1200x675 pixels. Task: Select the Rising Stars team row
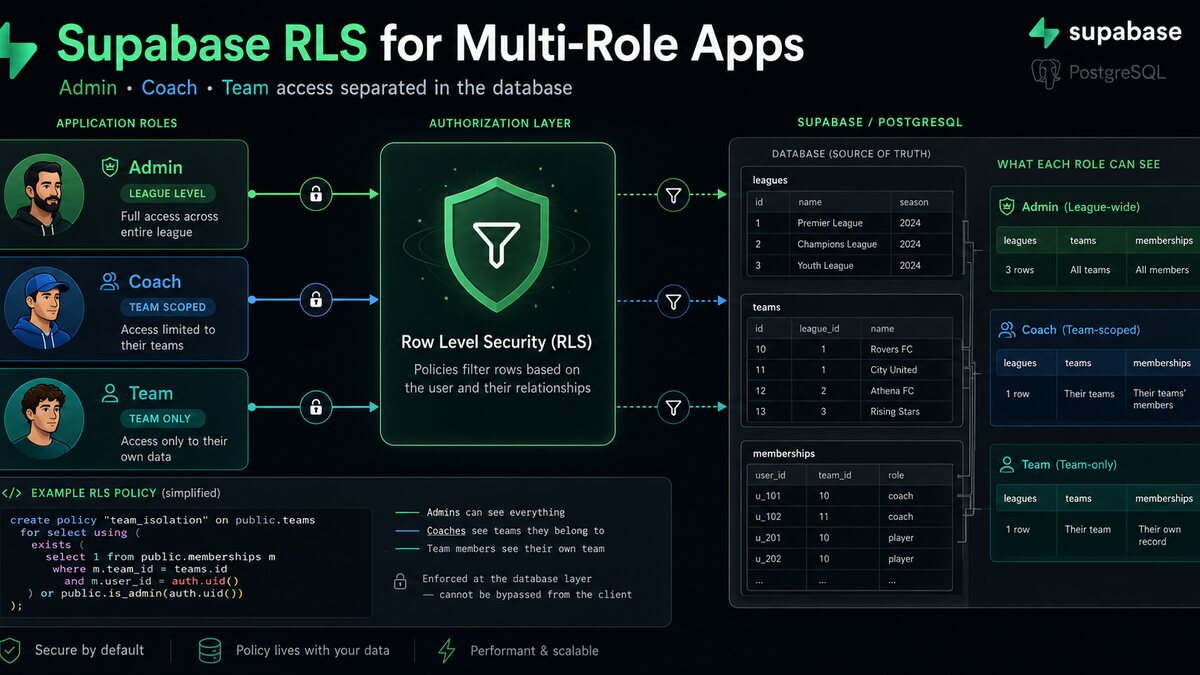point(849,412)
